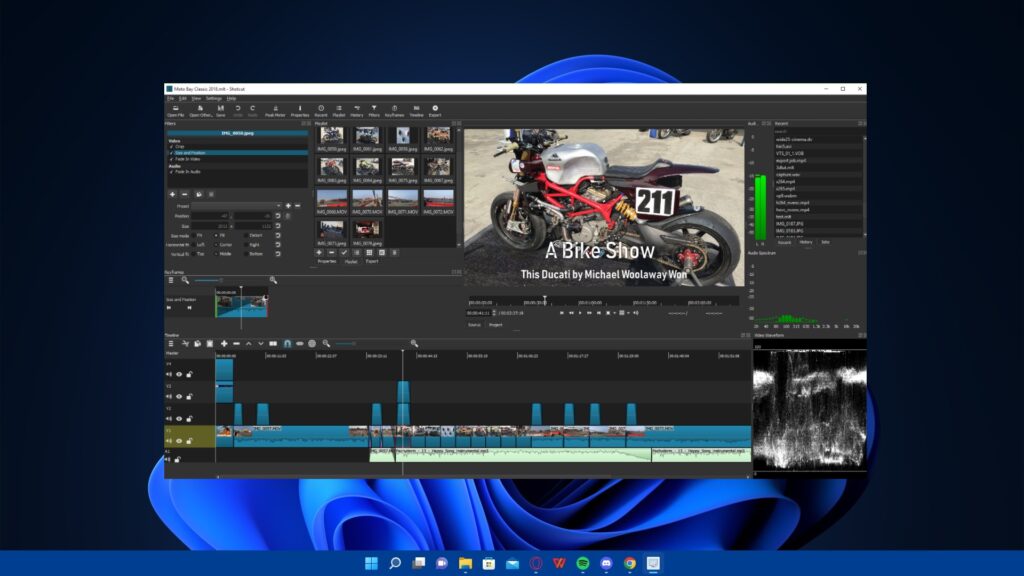Click the Redo toolbar icon

point(253,111)
